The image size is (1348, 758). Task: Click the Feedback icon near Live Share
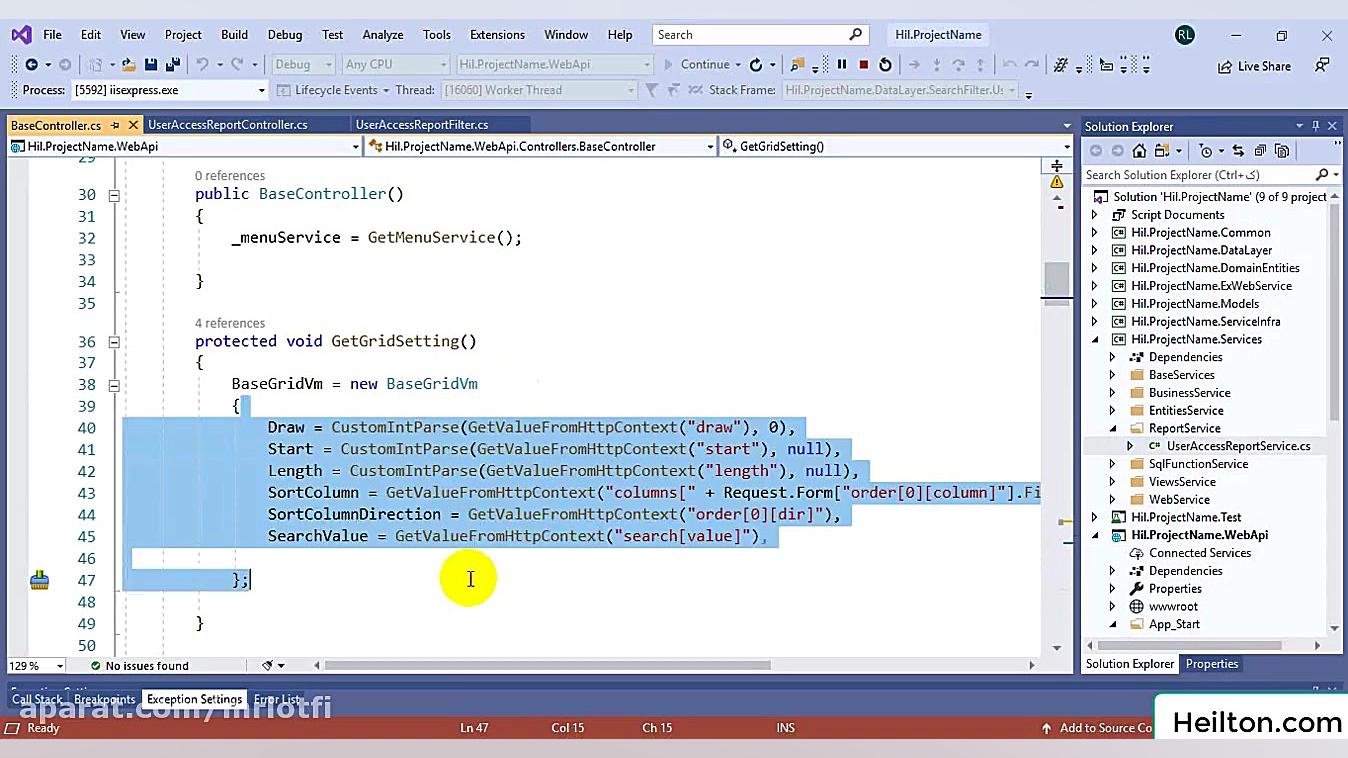point(1322,65)
